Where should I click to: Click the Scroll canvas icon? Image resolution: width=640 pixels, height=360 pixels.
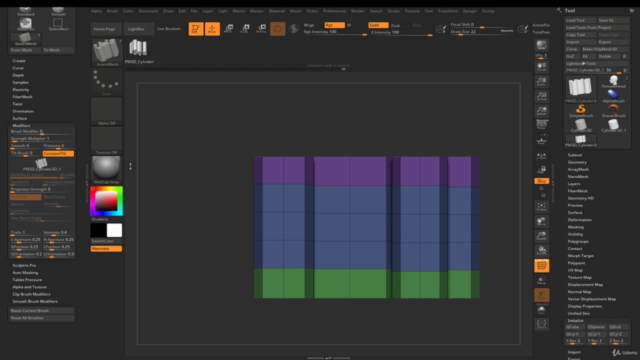(x=542, y=67)
